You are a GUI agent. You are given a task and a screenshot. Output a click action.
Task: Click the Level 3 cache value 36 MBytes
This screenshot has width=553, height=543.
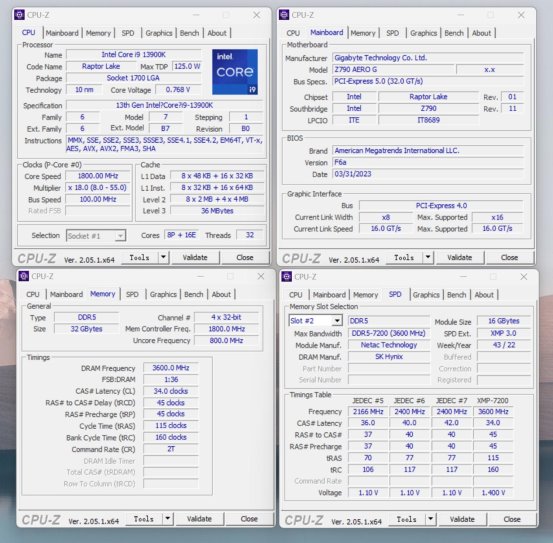click(217, 211)
